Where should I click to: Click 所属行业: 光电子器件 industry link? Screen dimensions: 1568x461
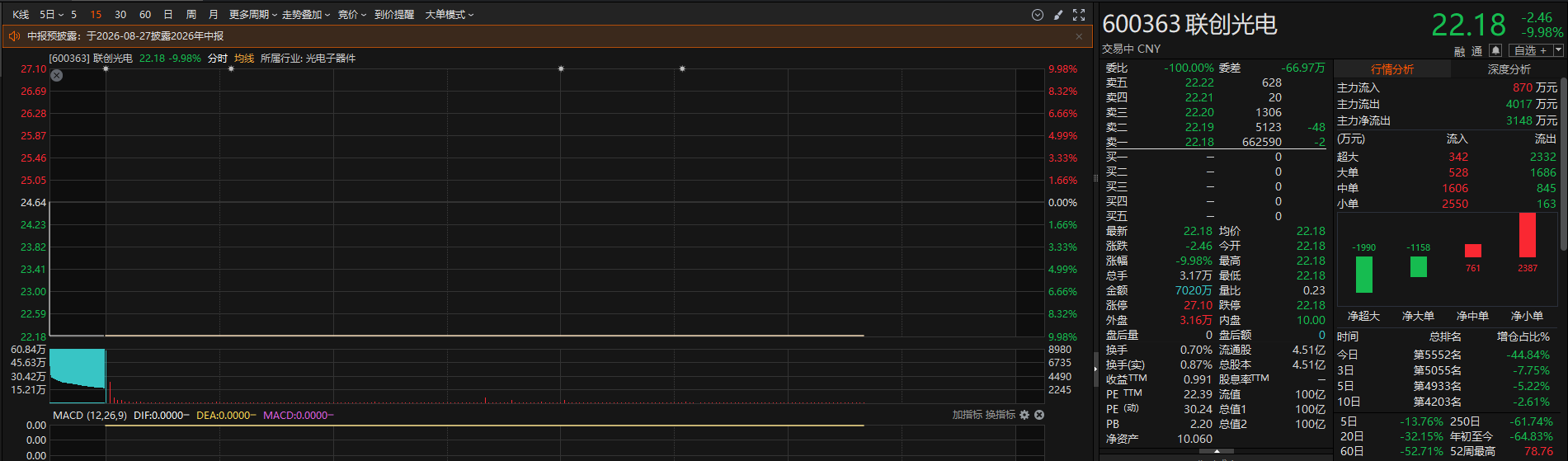pos(308,59)
